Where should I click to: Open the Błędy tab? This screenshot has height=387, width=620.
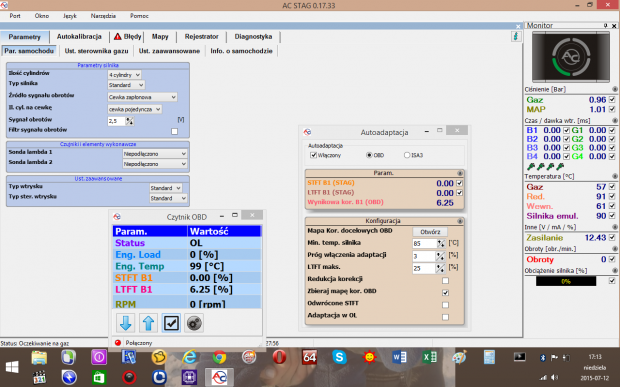128,36
